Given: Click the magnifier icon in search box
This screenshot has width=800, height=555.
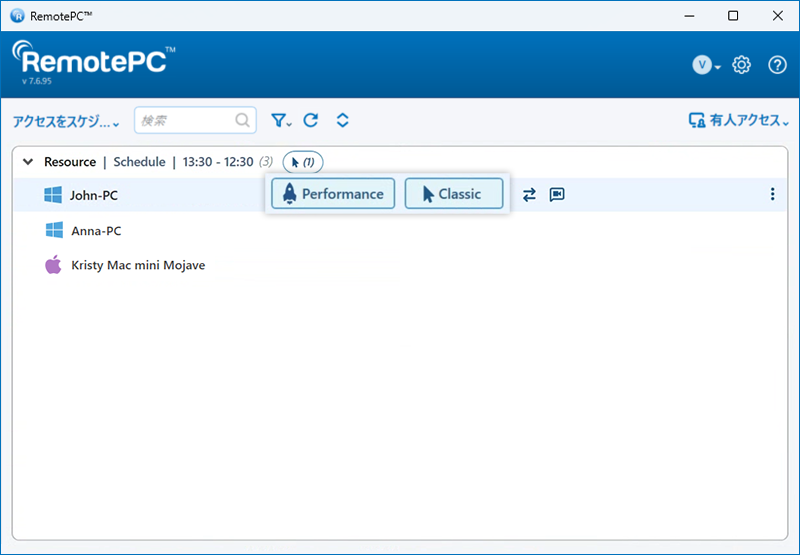Looking at the screenshot, I should click(x=242, y=120).
